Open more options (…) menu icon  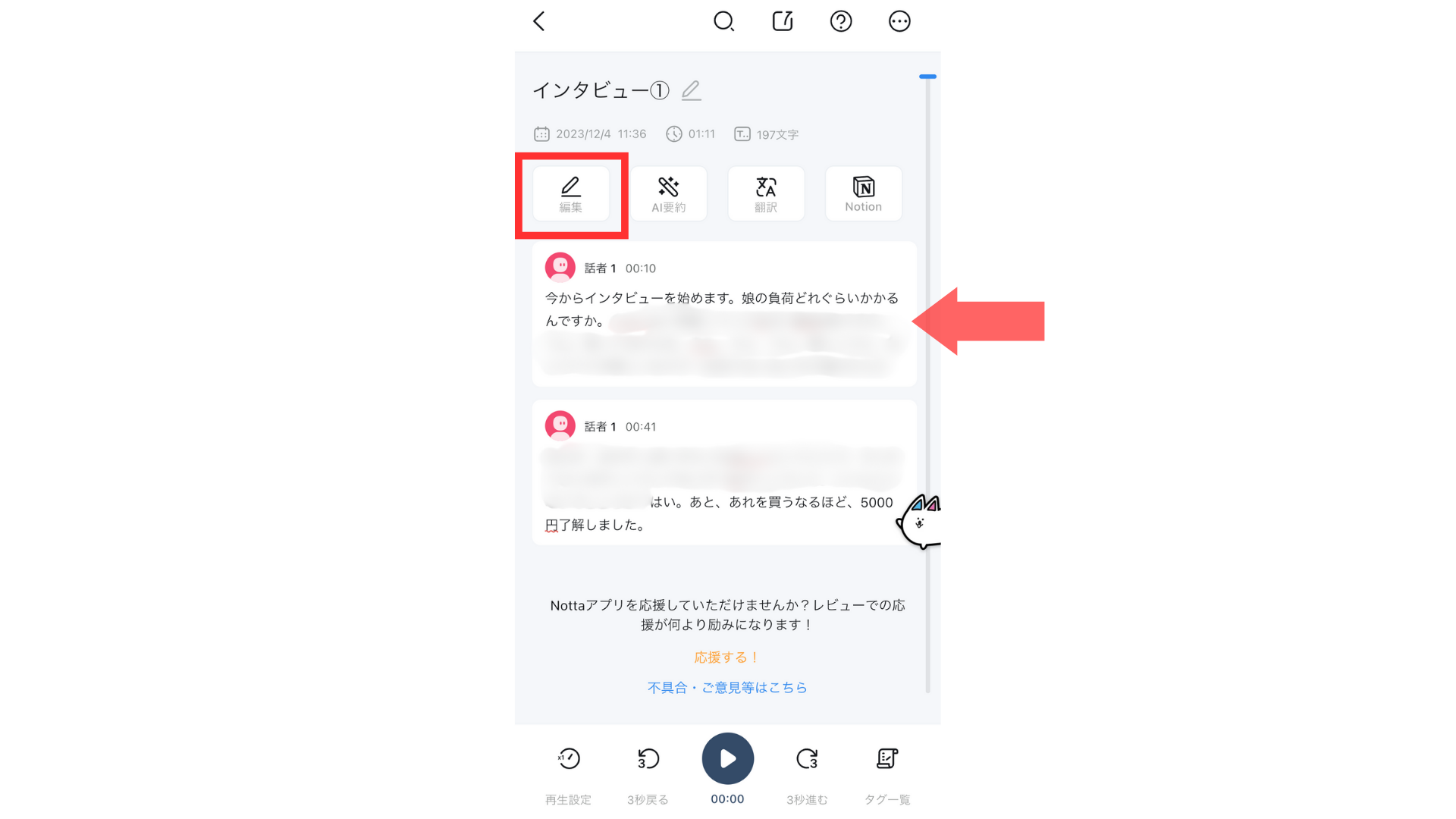click(x=897, y=21)
